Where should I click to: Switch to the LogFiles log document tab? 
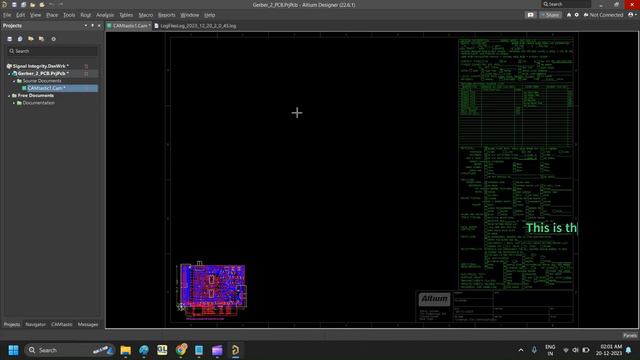(196, 26)
